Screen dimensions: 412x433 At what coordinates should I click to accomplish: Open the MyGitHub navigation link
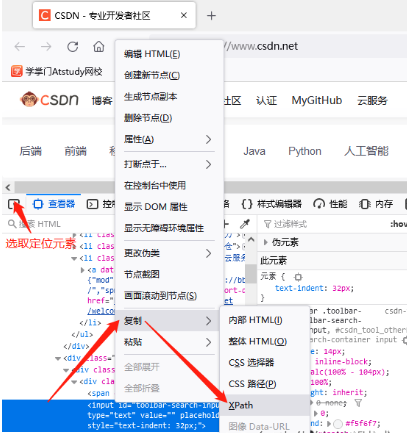click(x=317, y=100)
